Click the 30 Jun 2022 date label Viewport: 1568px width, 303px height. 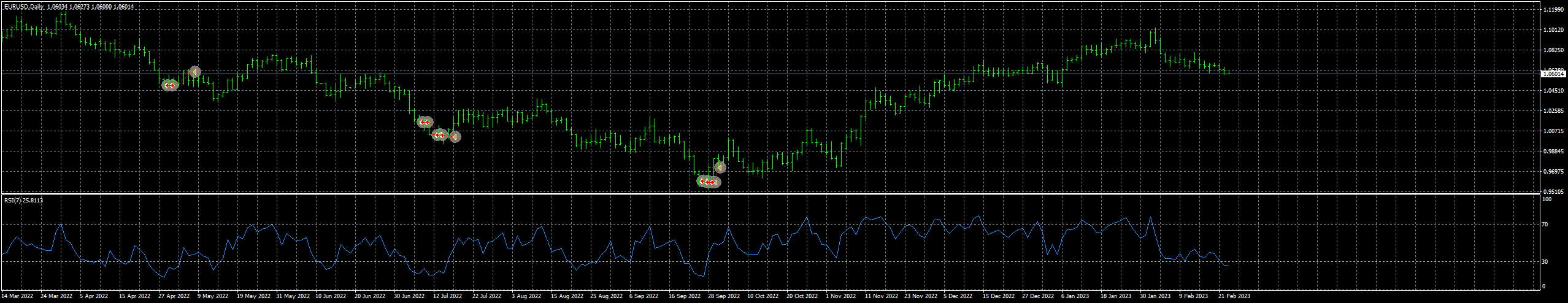click(409, 296)
